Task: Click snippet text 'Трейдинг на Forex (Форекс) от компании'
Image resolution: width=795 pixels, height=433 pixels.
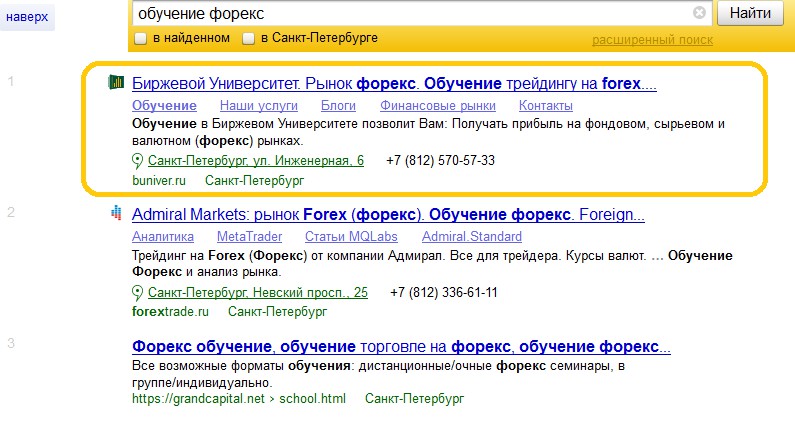Action: point(258,256)
